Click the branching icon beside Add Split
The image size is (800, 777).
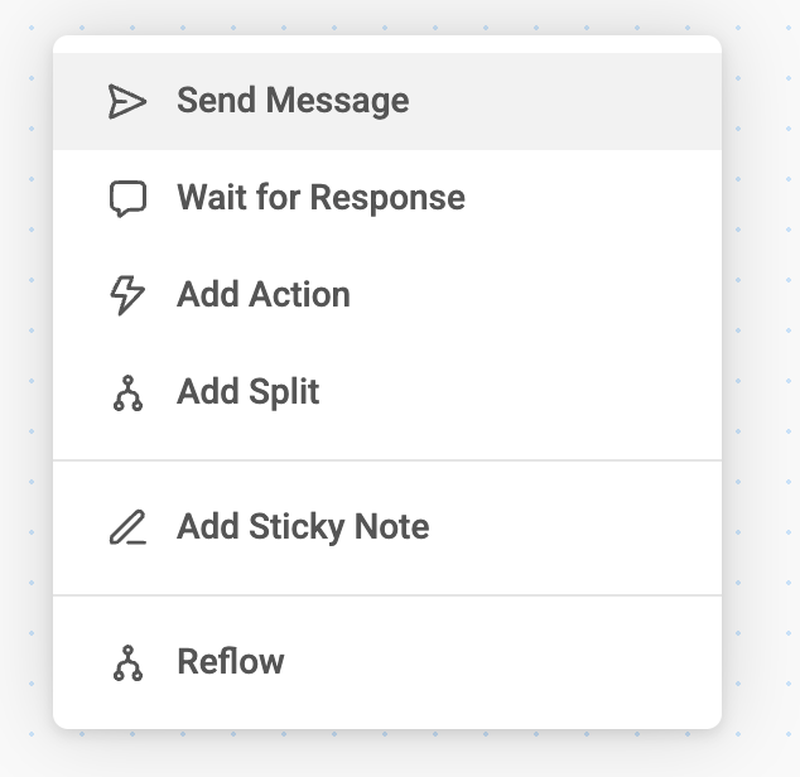point(127,392)
